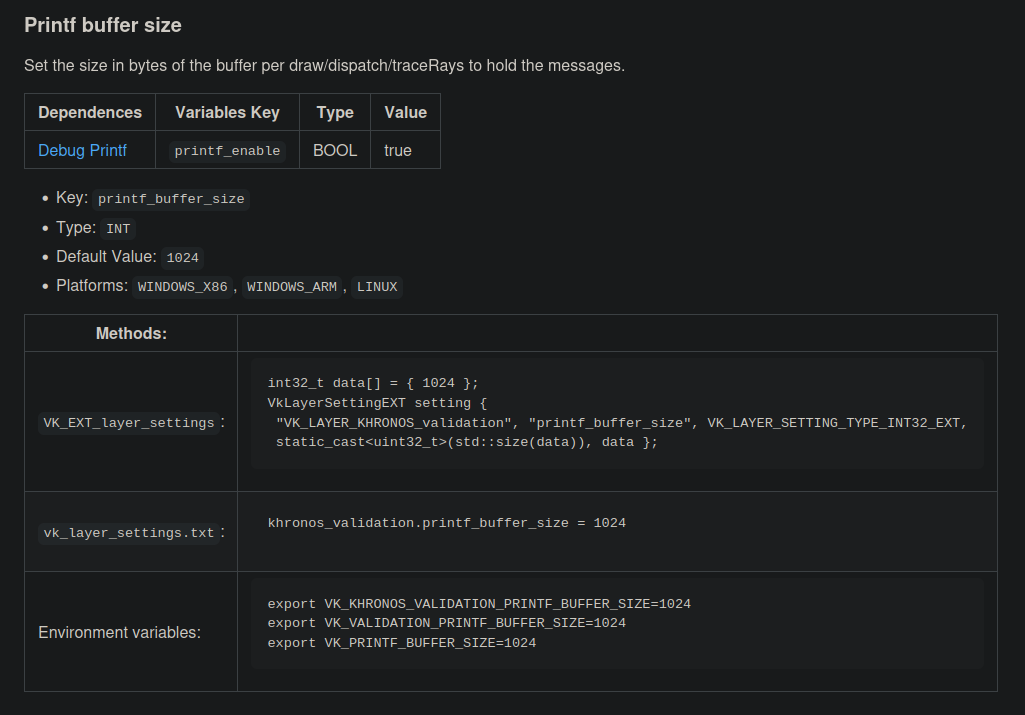
Task: Select the printf_enable code cell
Action: (x=227, y=151)
